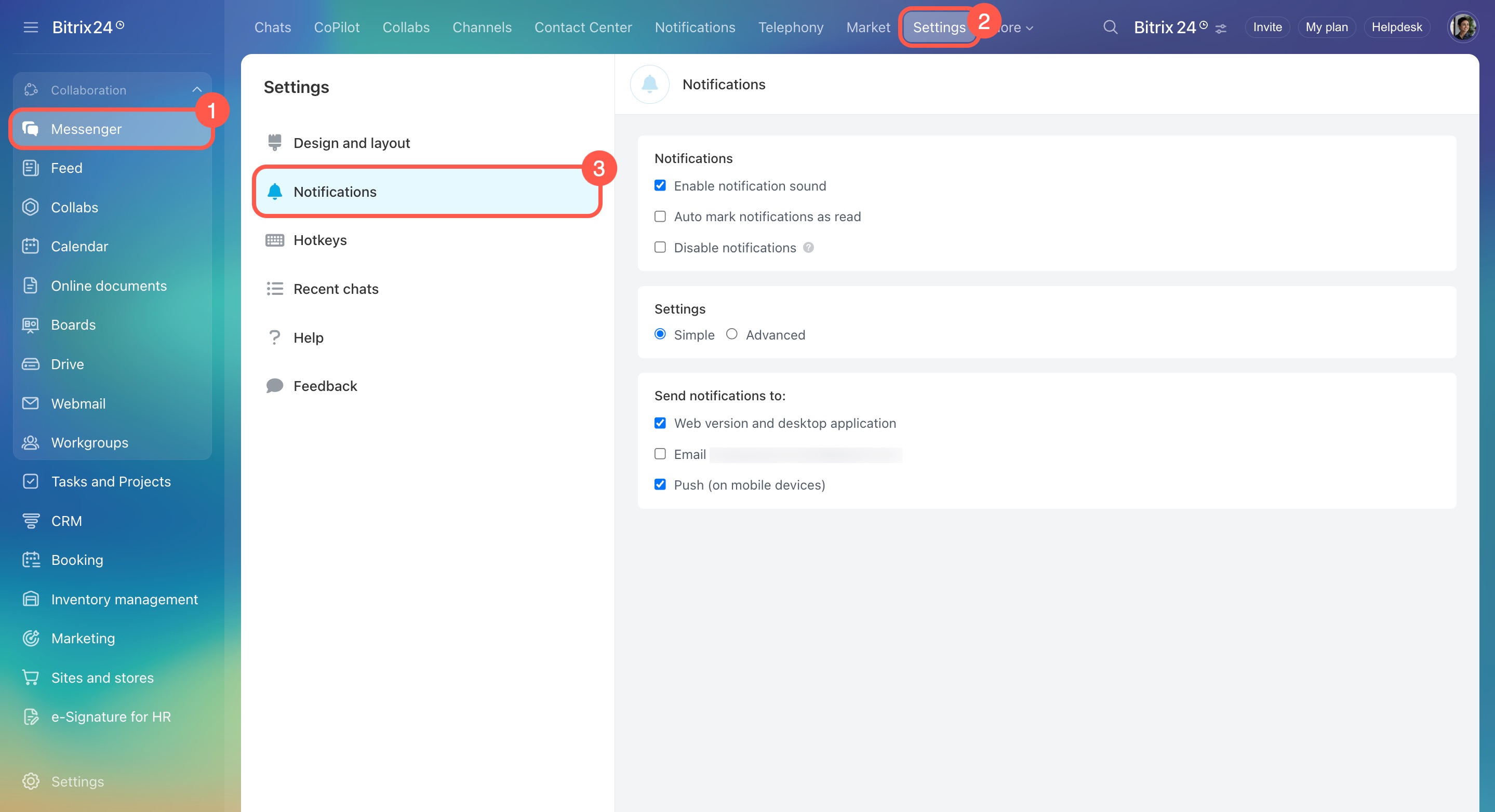Click the Tasks and Projects checkmark icon
Image resolution: width=1495 pixels, height=812 pixels.
[x=30, y=481]
